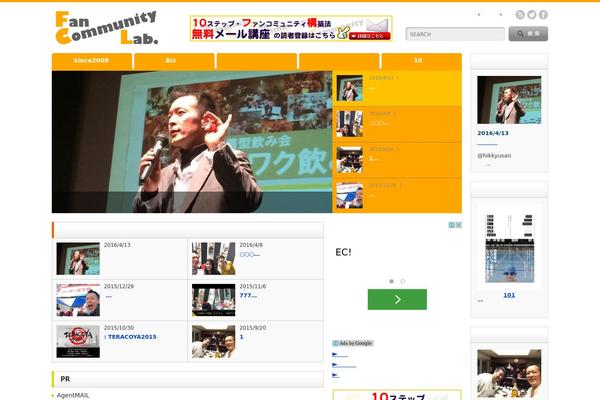Open the third ad link under Ads by Google
600x400 pixels.
click(x=336, y=376)
